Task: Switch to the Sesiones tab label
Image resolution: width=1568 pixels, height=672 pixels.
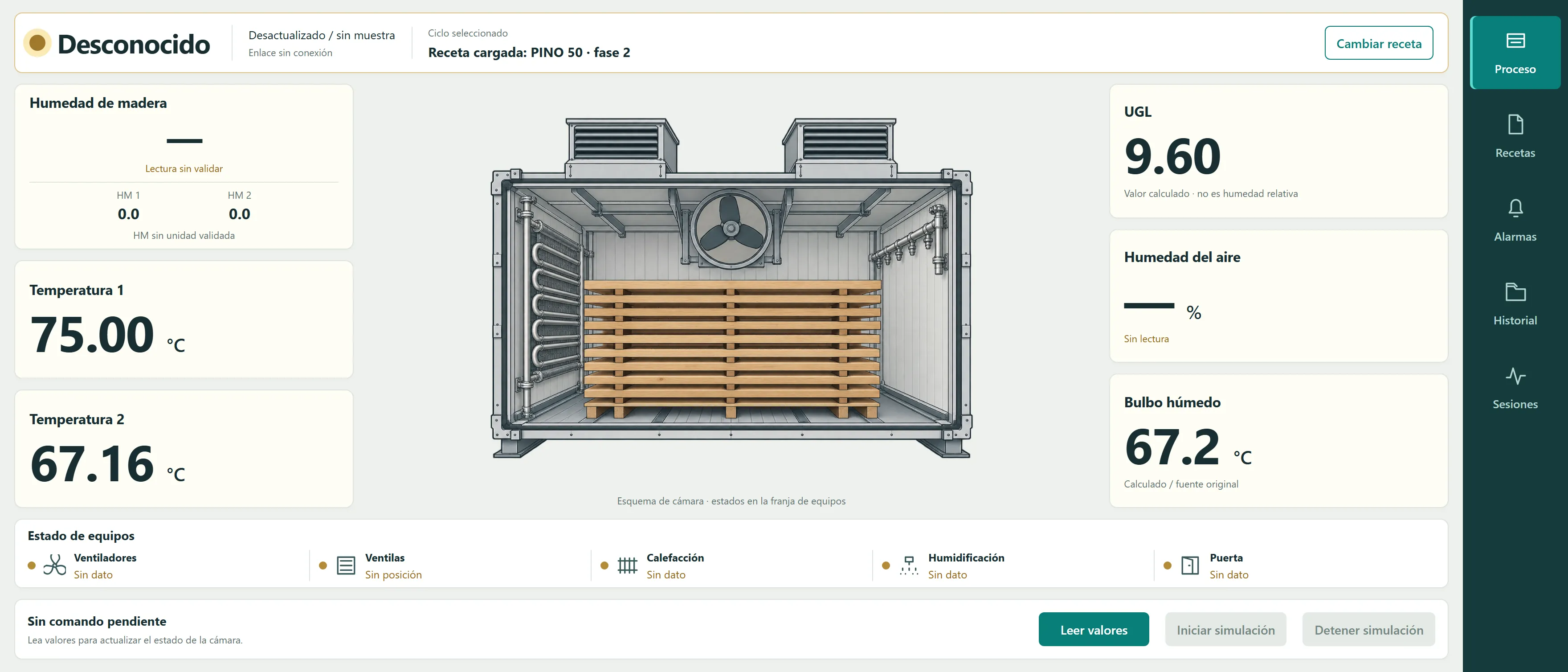Action: (1515, 404)
